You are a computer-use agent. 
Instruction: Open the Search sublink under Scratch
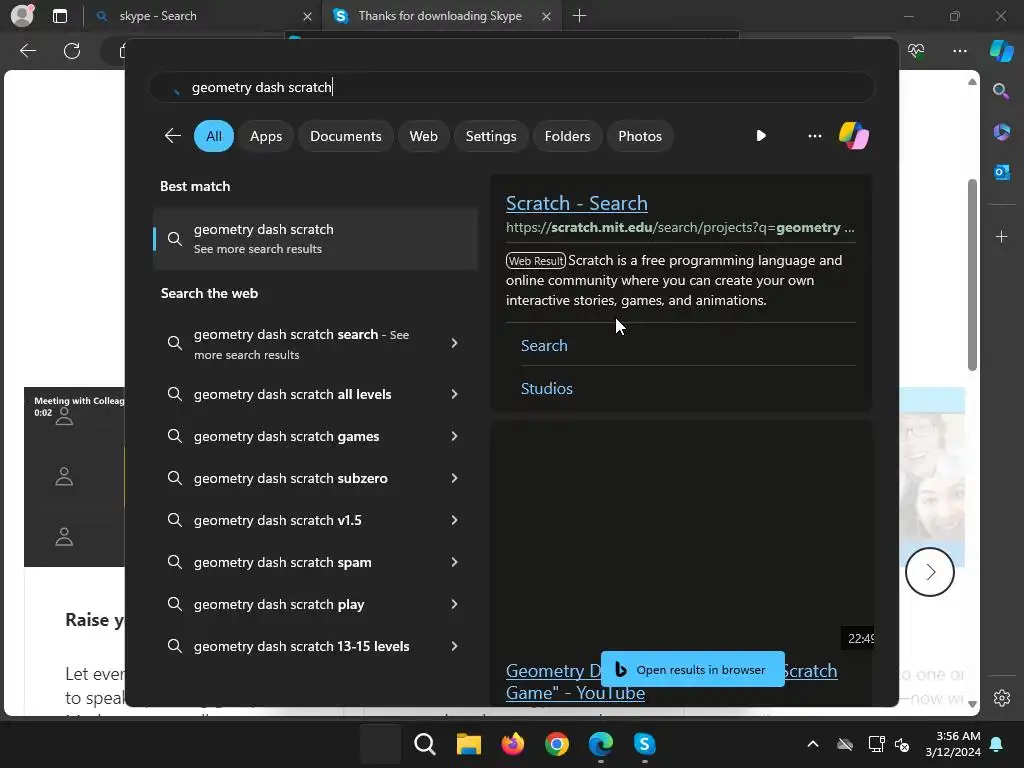pos(544,345)
